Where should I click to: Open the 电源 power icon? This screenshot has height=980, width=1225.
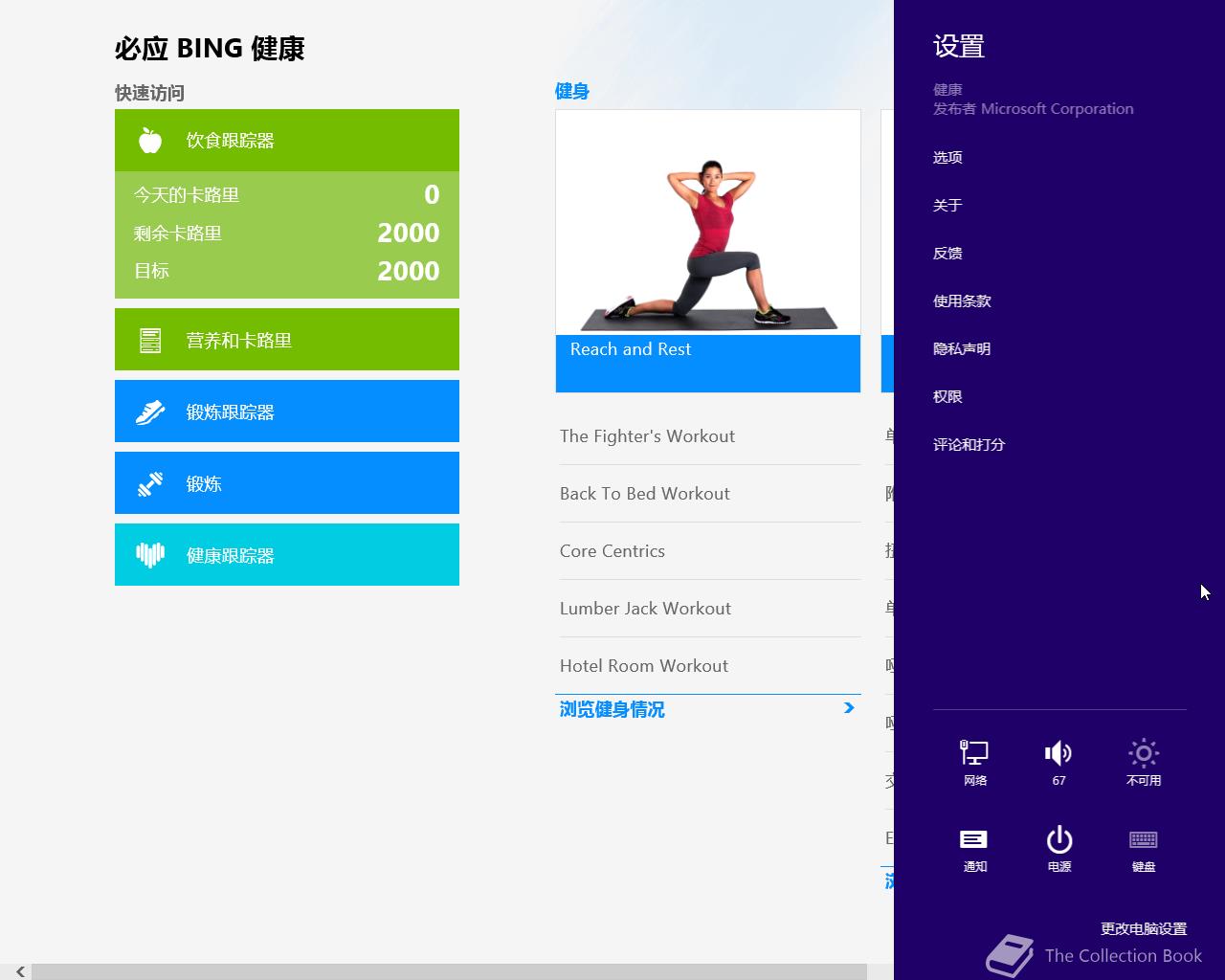coord(1058,849)
